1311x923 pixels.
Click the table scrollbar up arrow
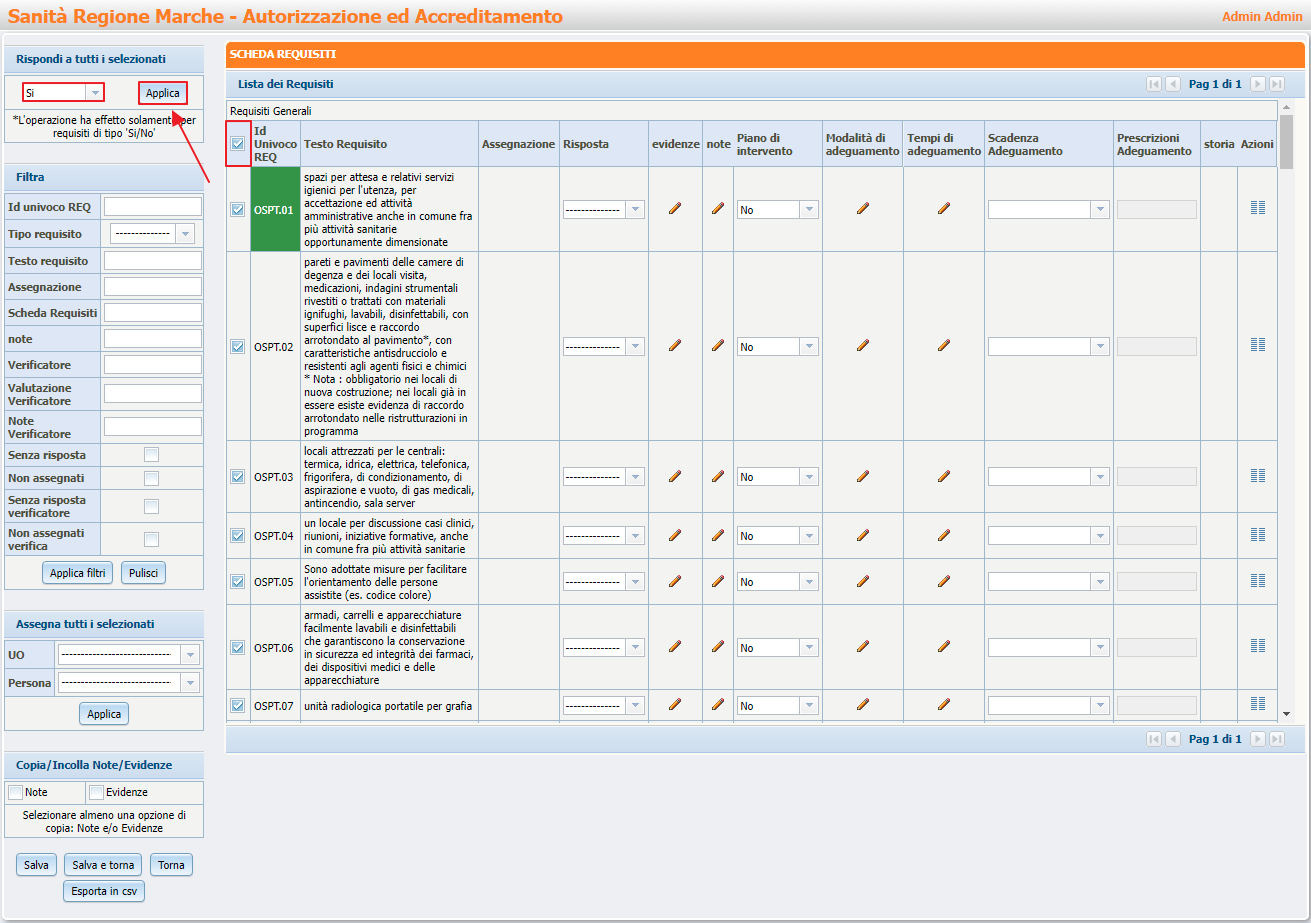pyautogui.click(x=1286, y=106)
